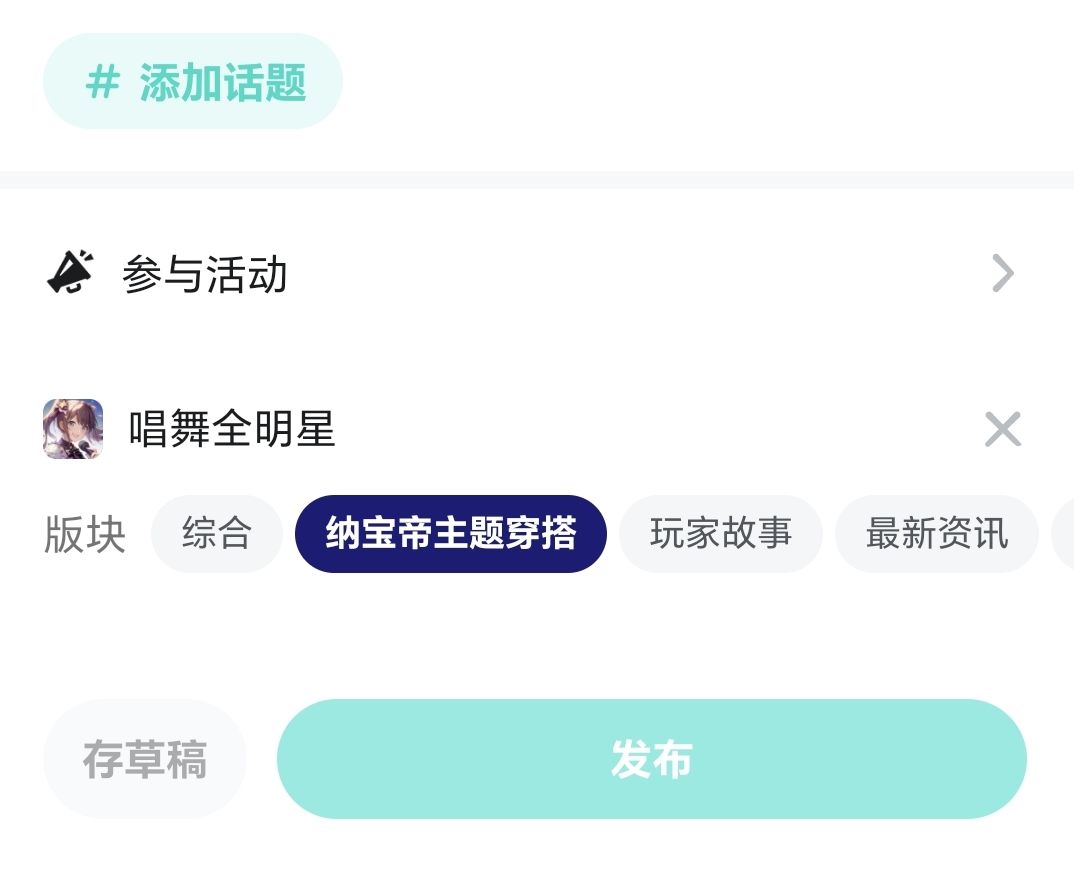Viewport: 1074px width, 878px height.
Task: Select the 唱舞全明星 game name
Action: (232, 430)
